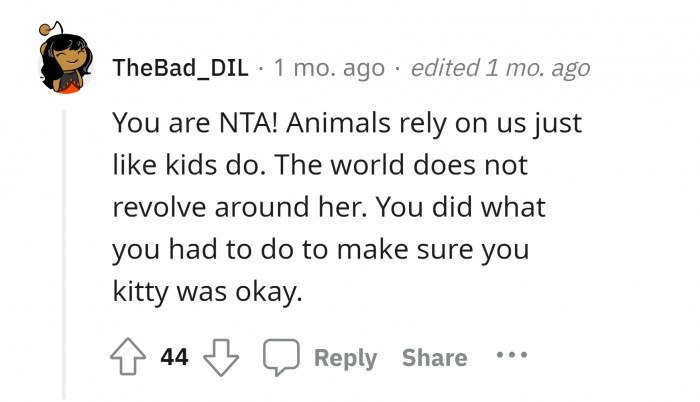Click the "edited 1 mo. ago" label

pyautogui.click(x=500, y=68)
